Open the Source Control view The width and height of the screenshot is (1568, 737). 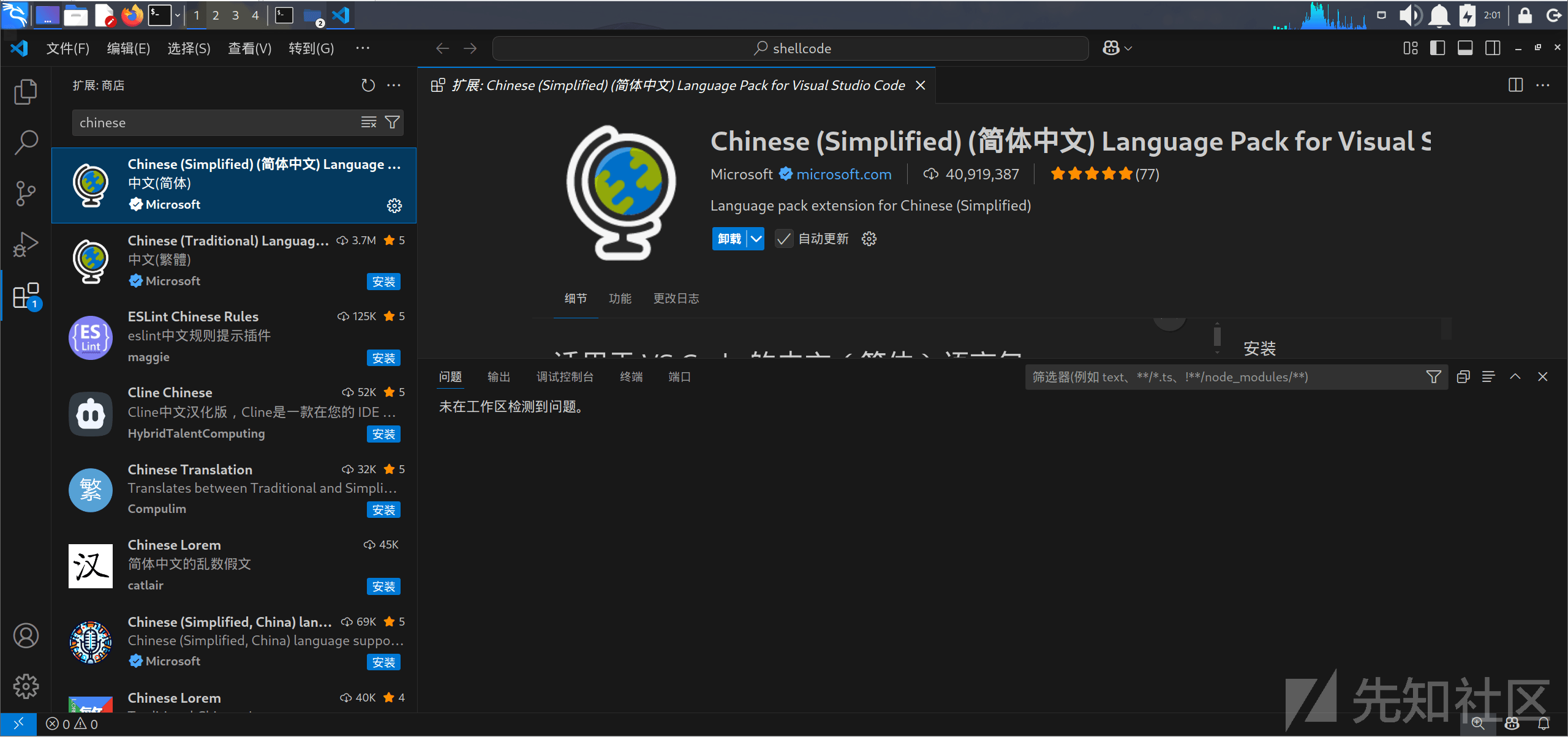coord(26,193)
